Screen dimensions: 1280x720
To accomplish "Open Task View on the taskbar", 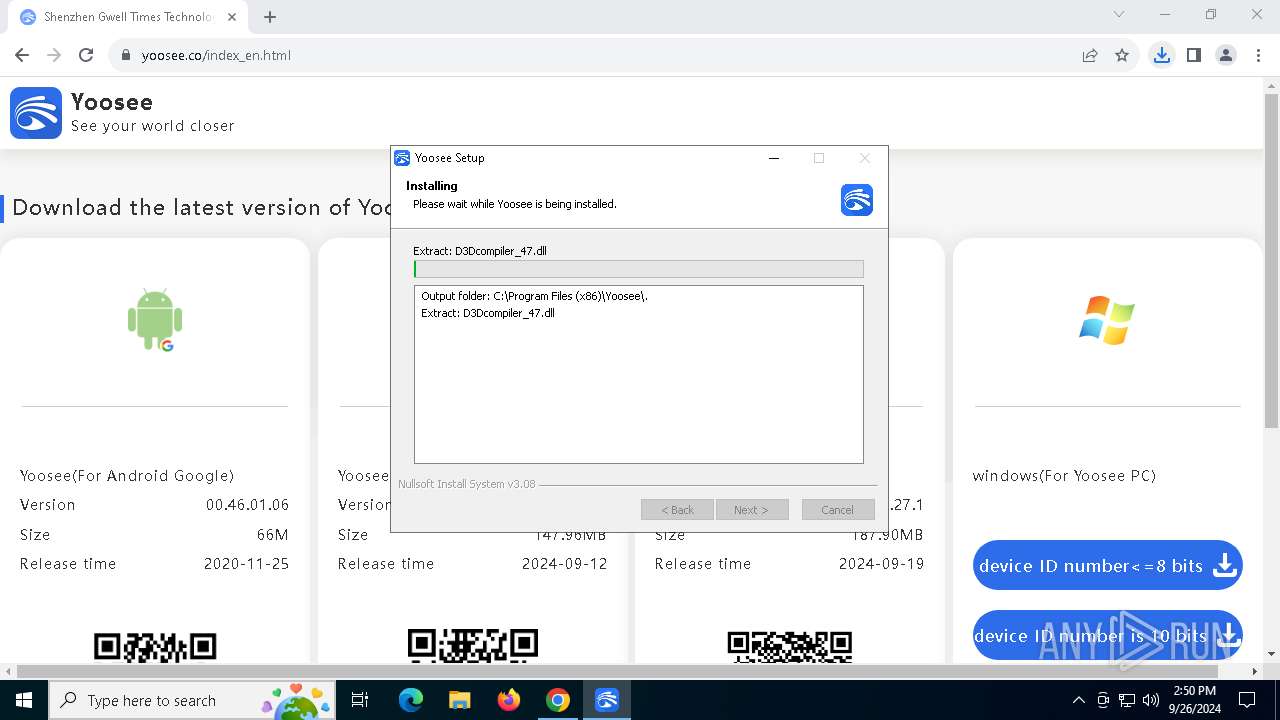I will coord(360,700).
